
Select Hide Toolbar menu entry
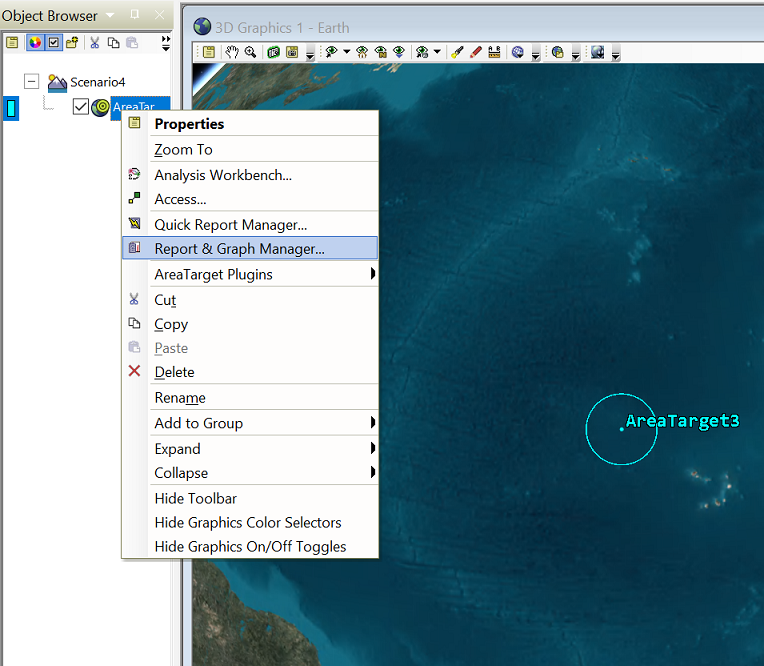250,498
